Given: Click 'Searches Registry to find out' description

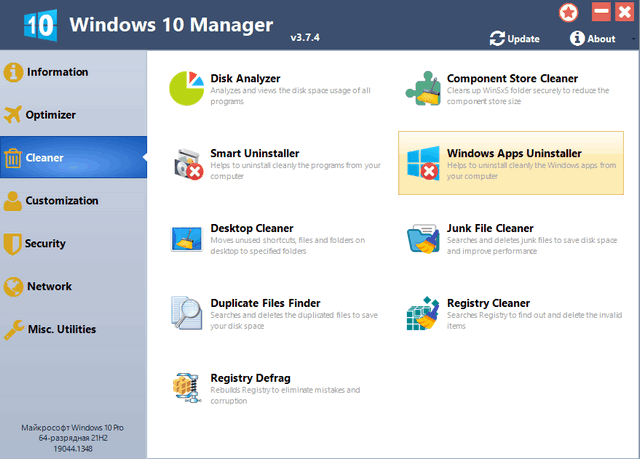Looking at the screenshot, I should [534, 320].
